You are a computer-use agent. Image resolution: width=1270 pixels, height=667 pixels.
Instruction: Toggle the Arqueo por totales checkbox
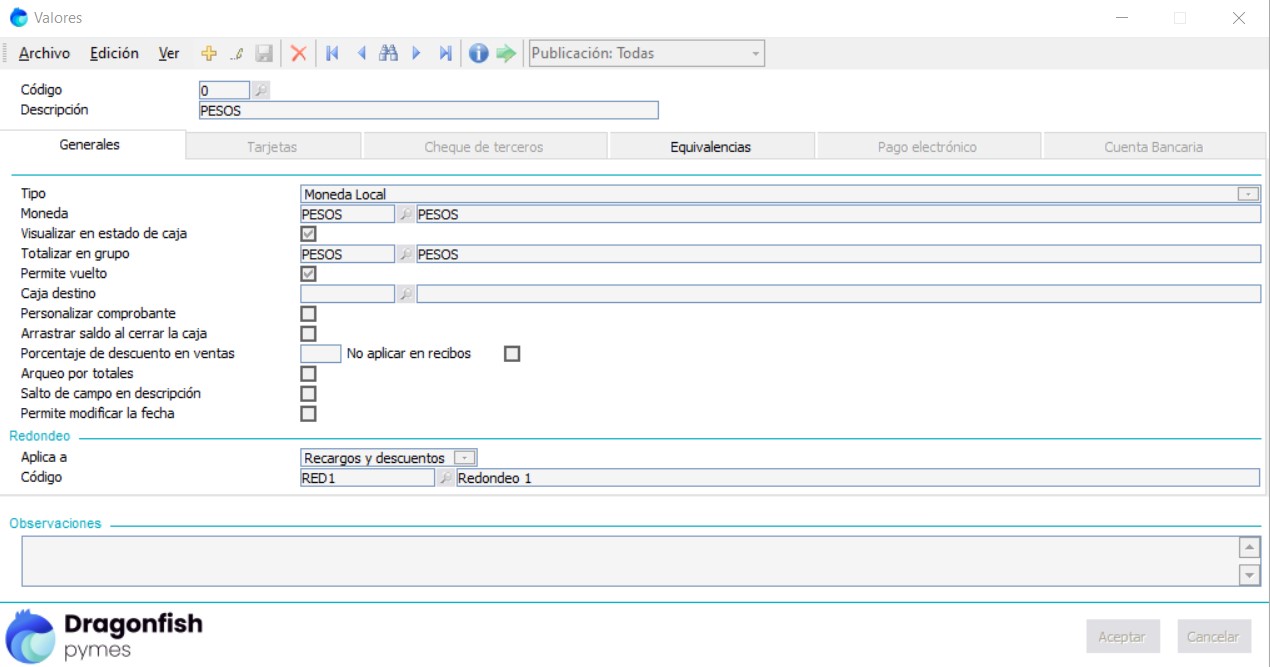point(309,374)
